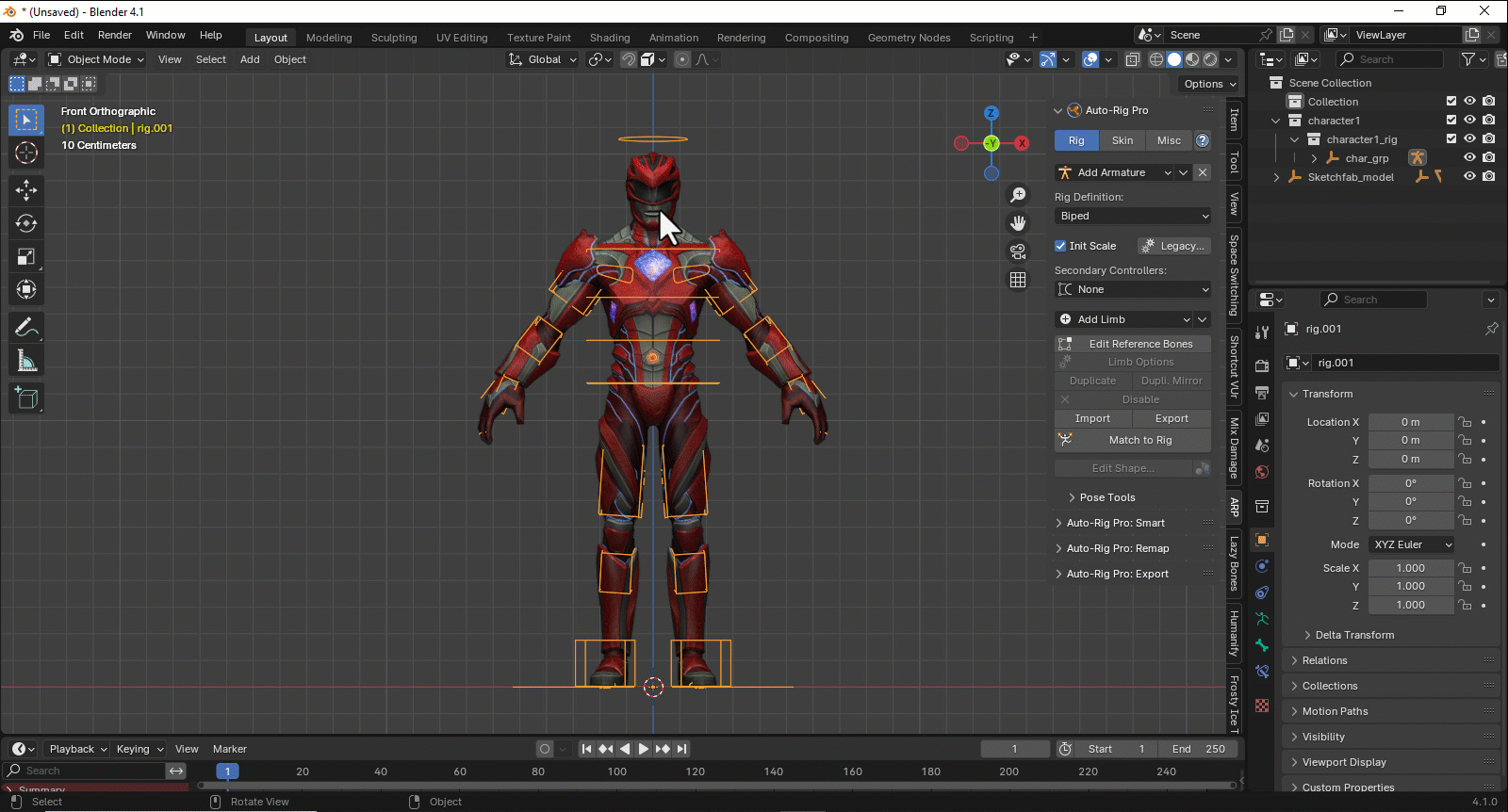Select material preview viewport shading
This screenshot has height=812, width=1508.
[x=1192, y=59]
